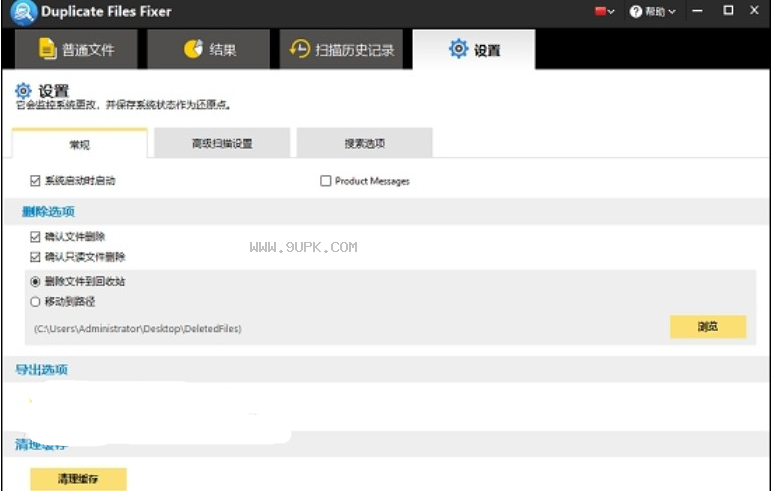771x500 pixels.
Task: Close the Duplicate Files Fixer window
Action: click(x=754, y=10)
